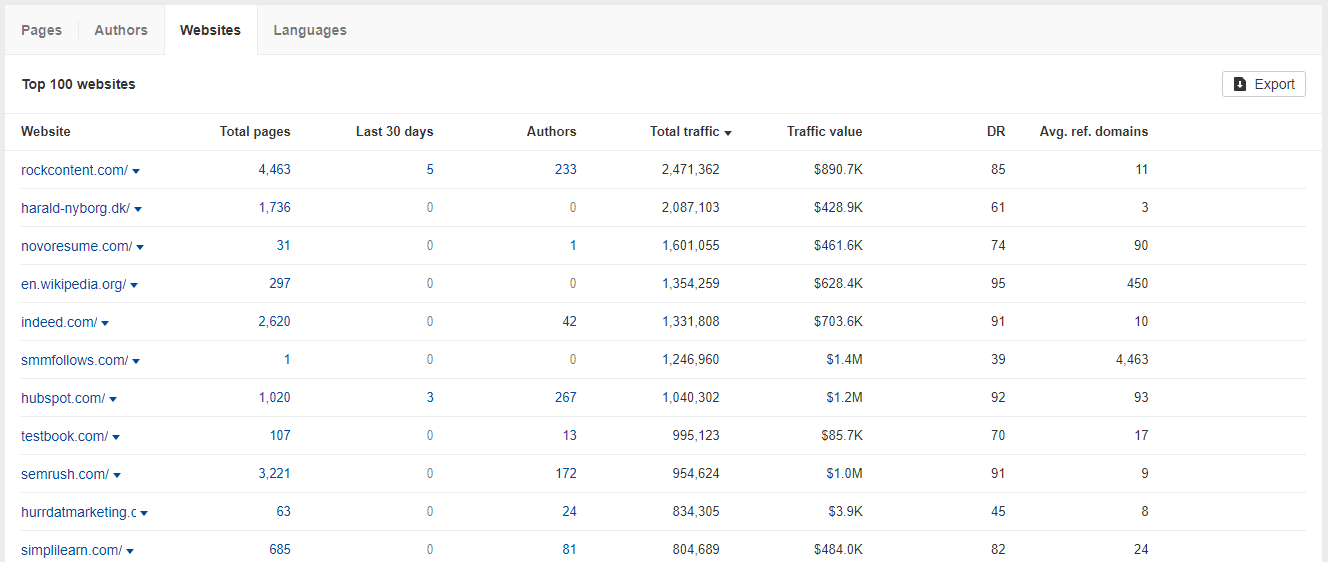Sort by Total pages column header

(255, 132)
